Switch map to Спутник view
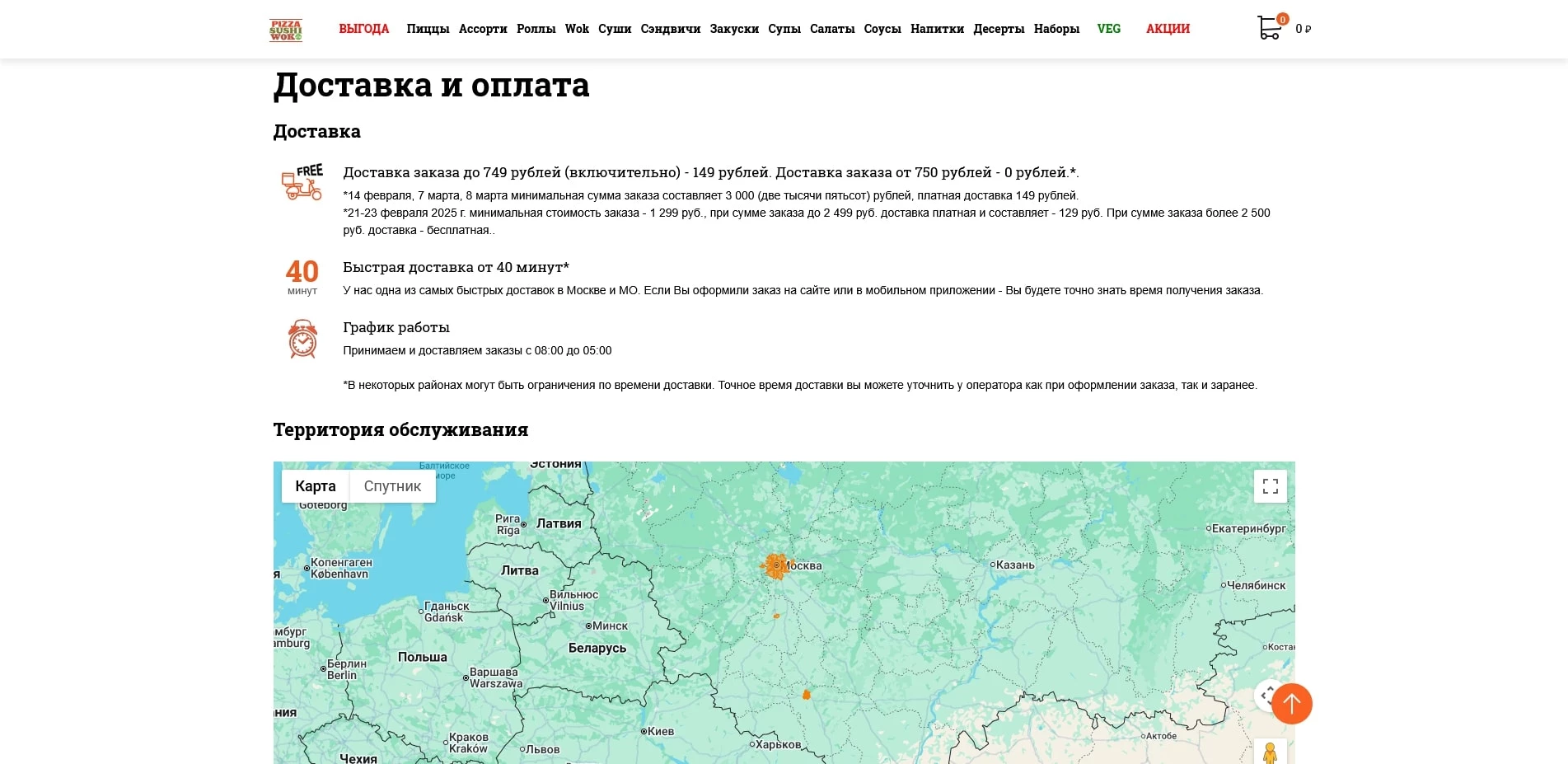The width and height of the screenshot is (1568, 764). tap(392, 486)
